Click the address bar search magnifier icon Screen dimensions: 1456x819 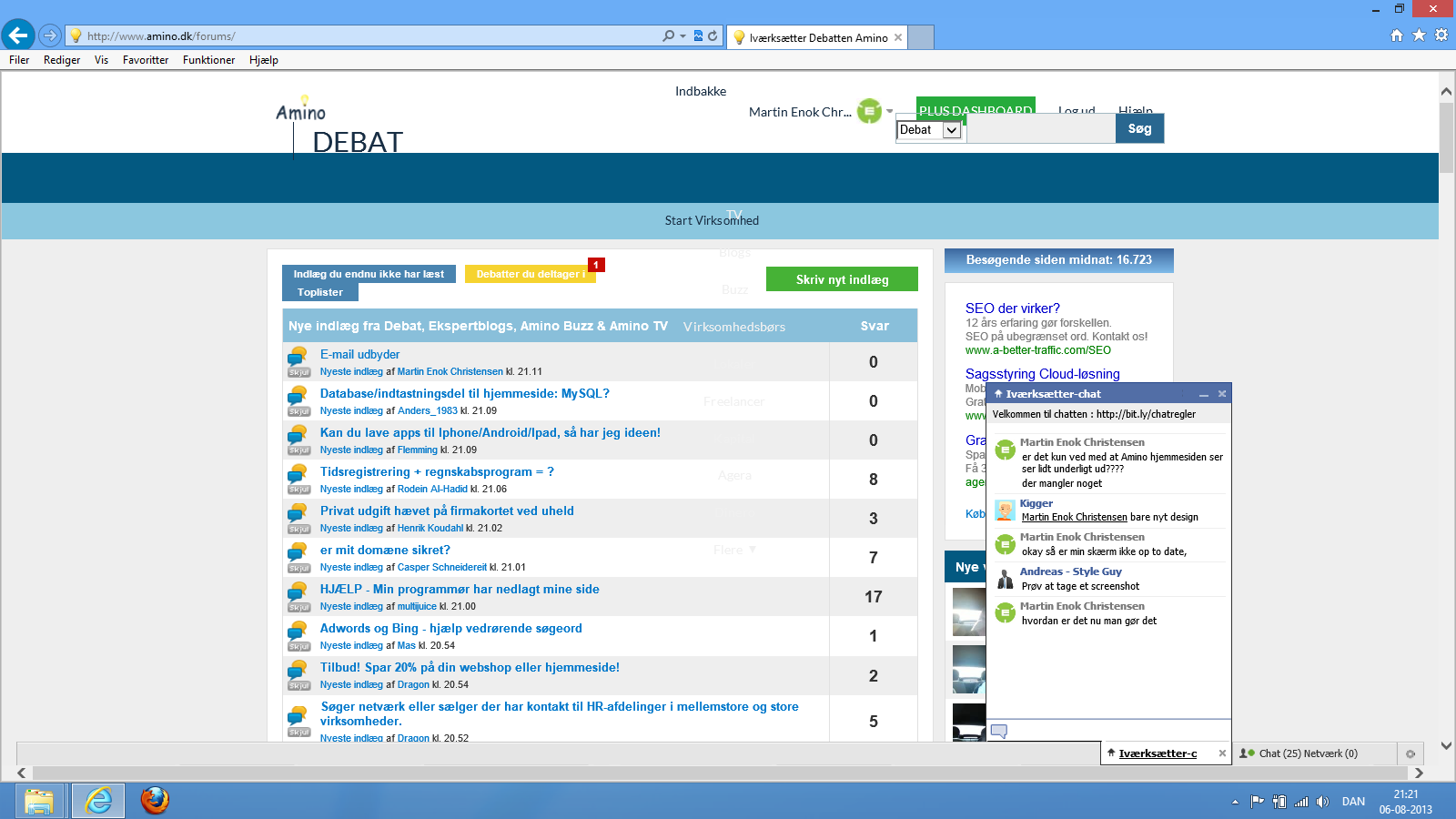click(669, 35)
